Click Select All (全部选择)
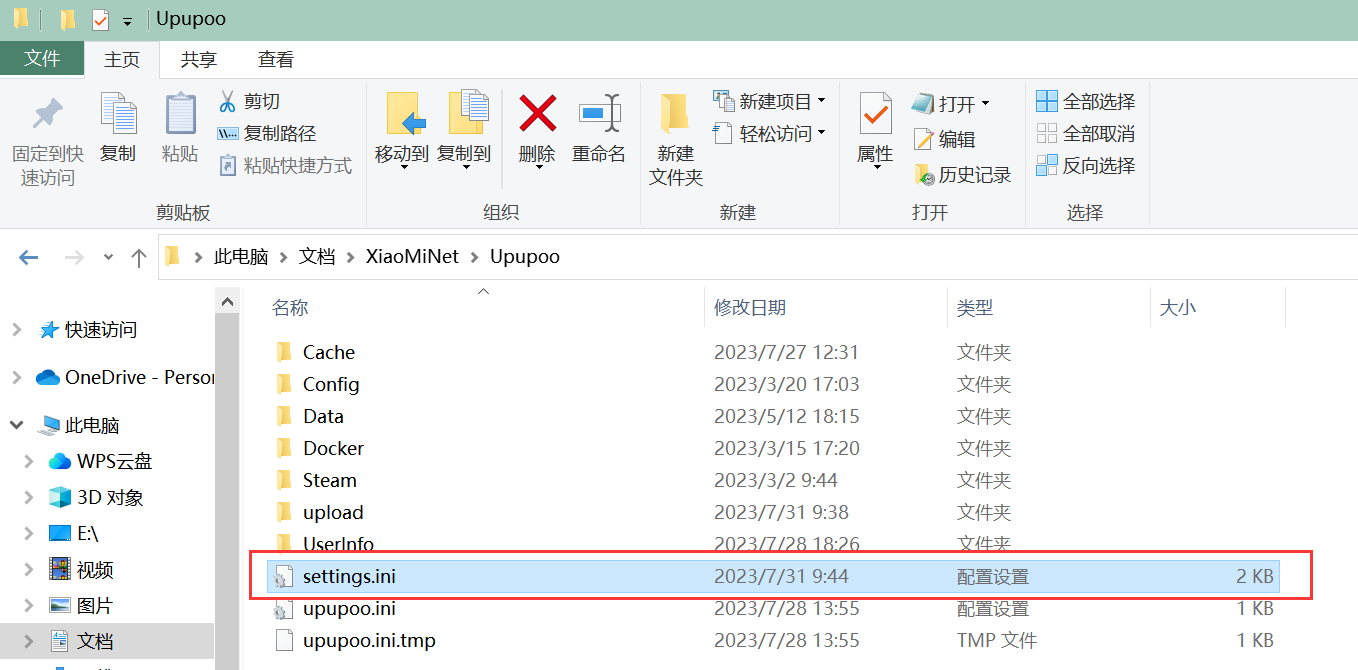Image resolution: width=1358 pixels, height=670 pixels. pyautogui.click(x=1086, y=101)
